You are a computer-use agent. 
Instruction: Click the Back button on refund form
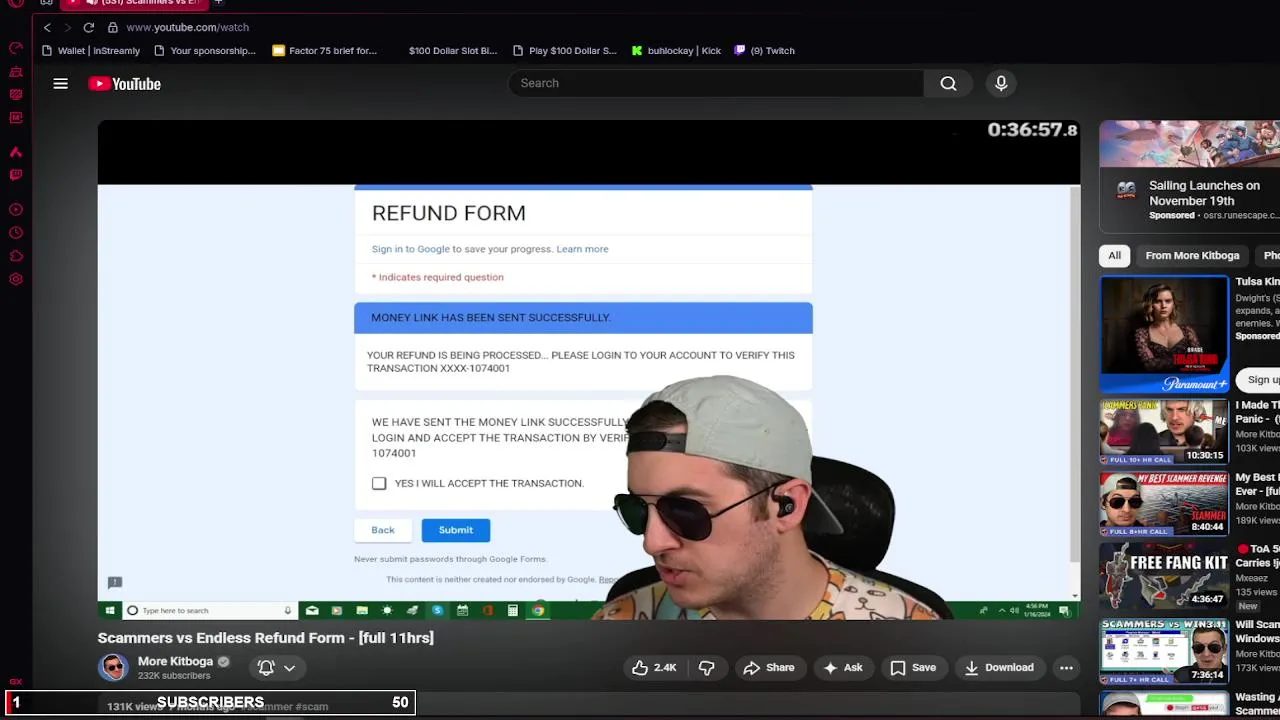click(x=383, y=530)
